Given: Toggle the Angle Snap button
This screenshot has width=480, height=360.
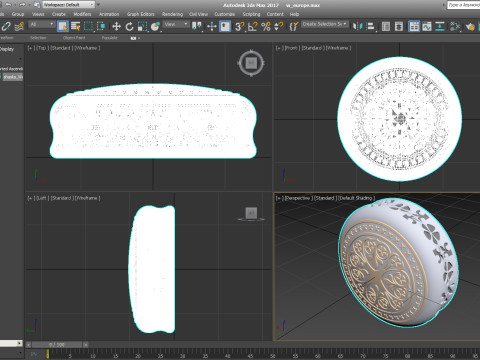Looking at the screenshot, I should tap(253, 26).
